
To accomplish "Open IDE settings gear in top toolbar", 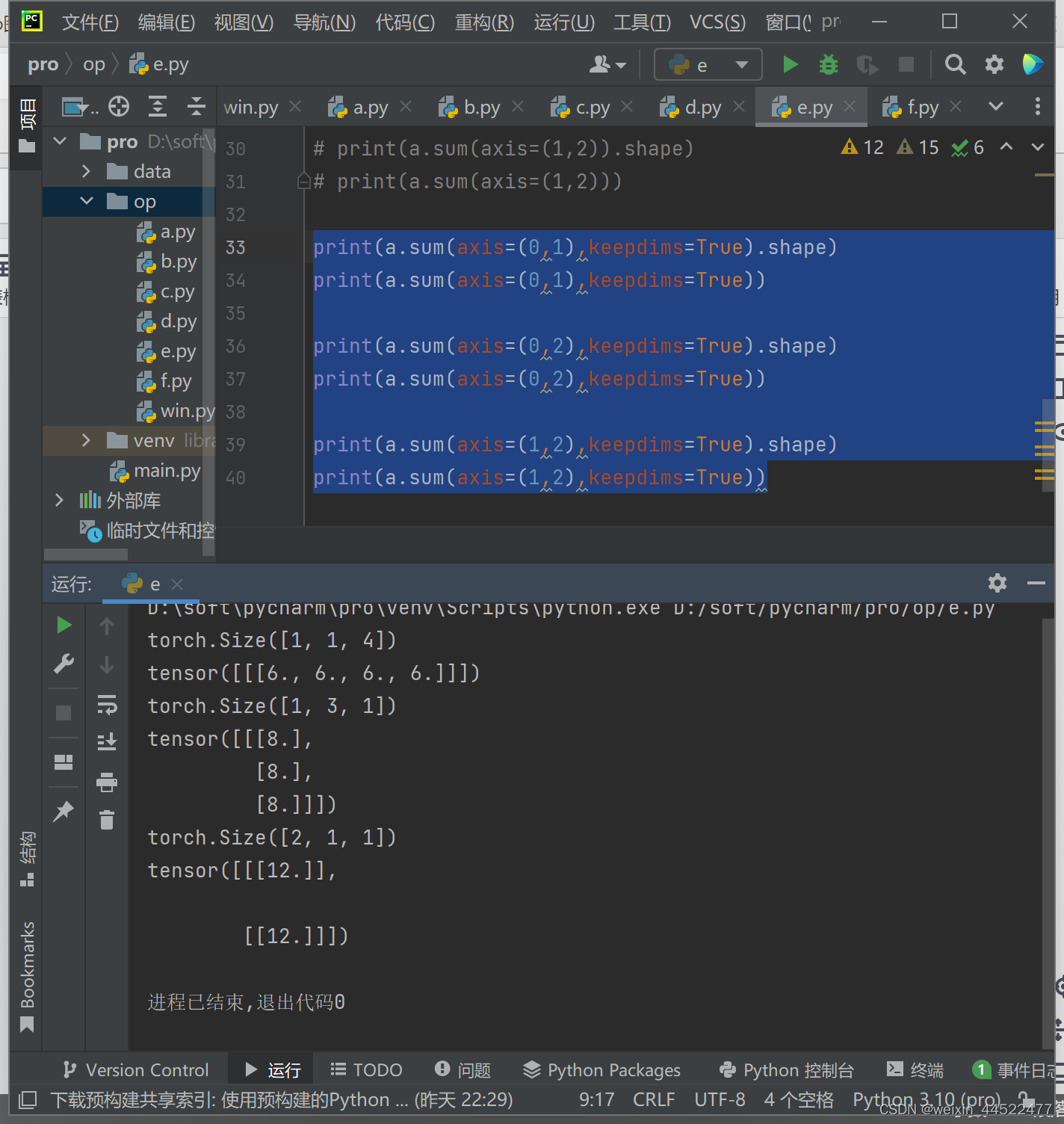I will click(995, 65).
